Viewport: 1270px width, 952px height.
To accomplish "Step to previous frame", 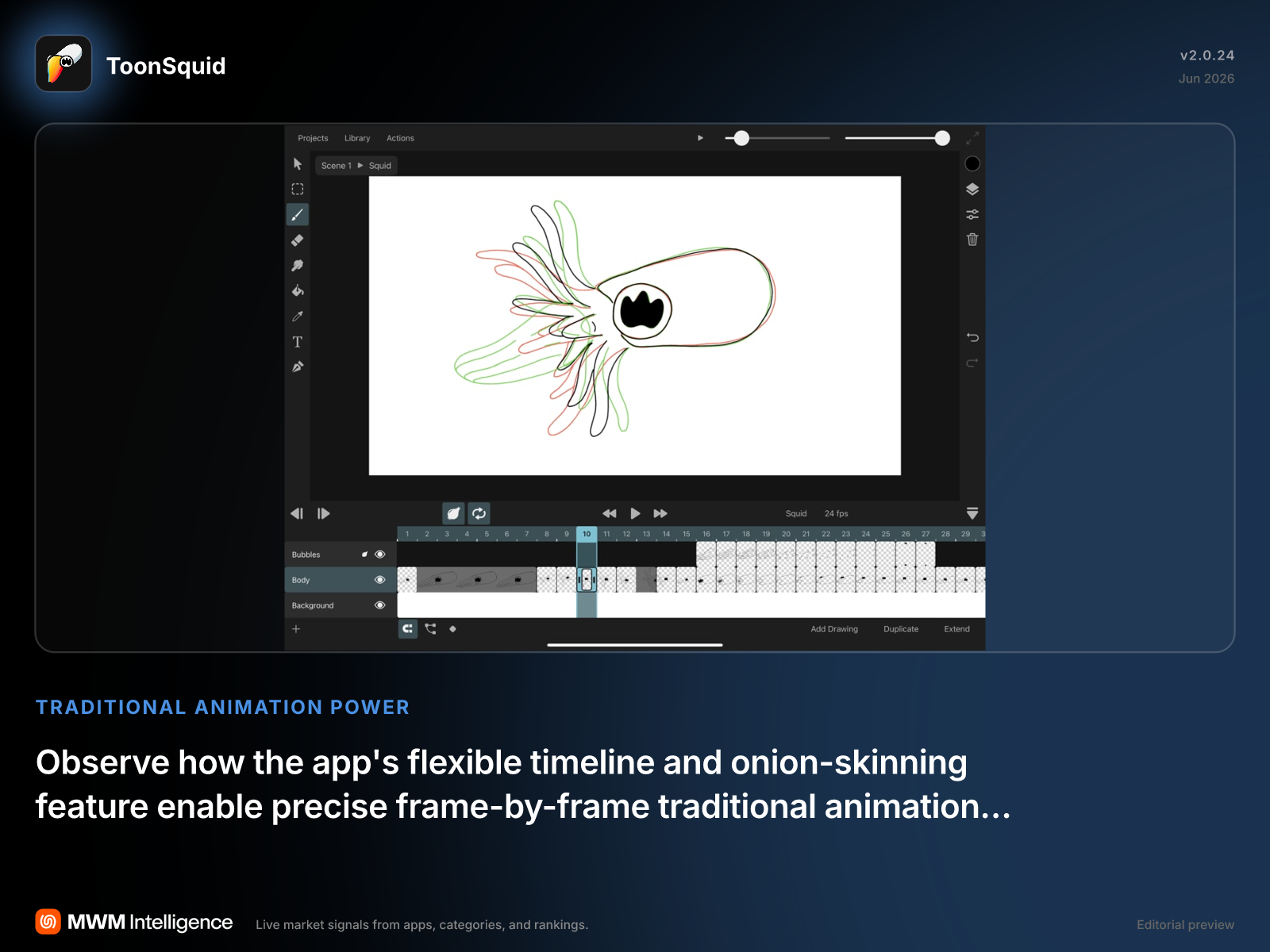I will point(297,514).
